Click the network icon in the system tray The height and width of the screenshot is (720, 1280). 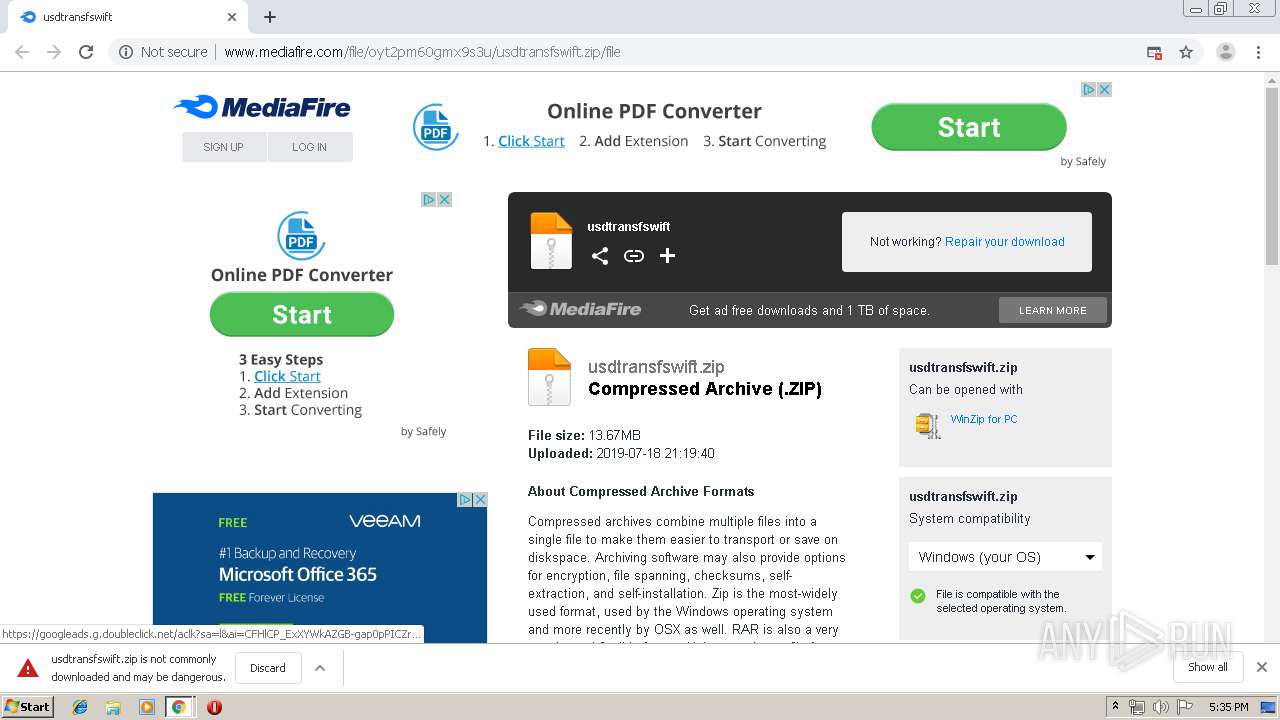pos(1137,707)
